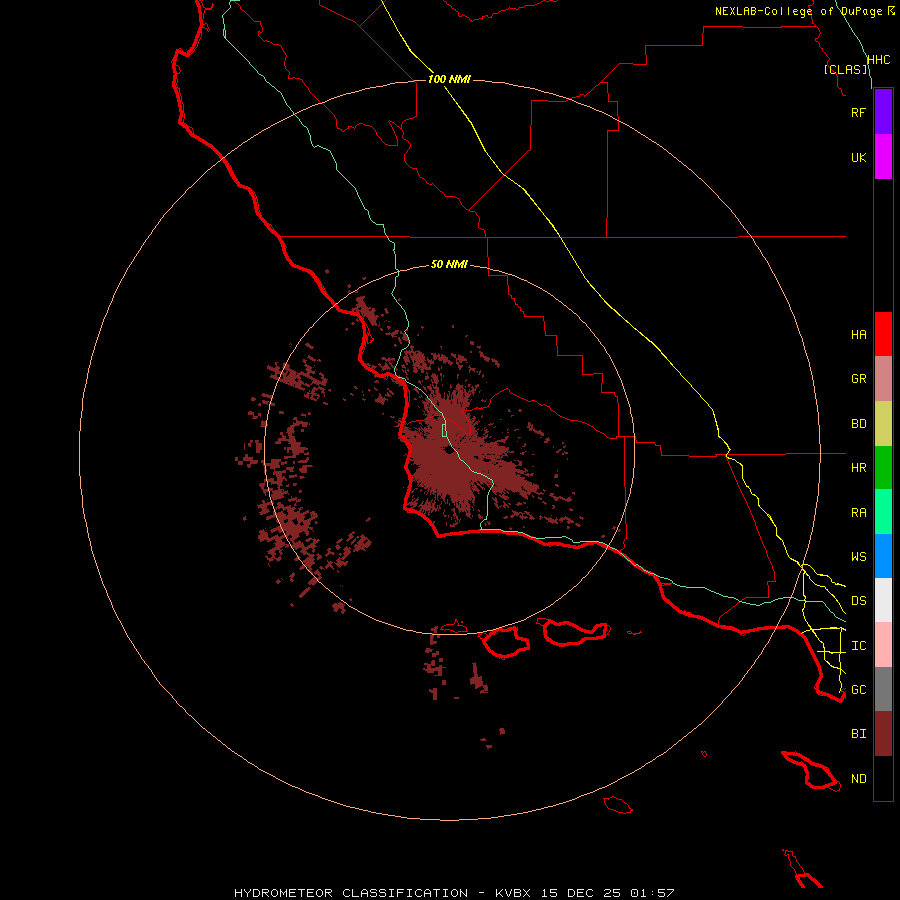
Task: Click the [CLAS] units label
Action: coord(846,69)
